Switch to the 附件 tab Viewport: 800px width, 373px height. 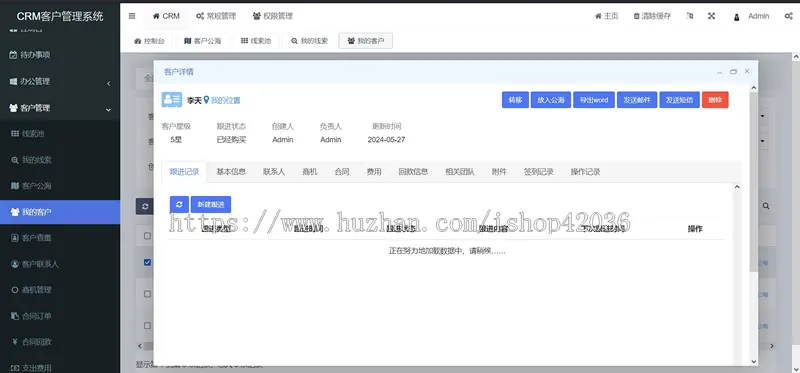click(x=499, y=172)
